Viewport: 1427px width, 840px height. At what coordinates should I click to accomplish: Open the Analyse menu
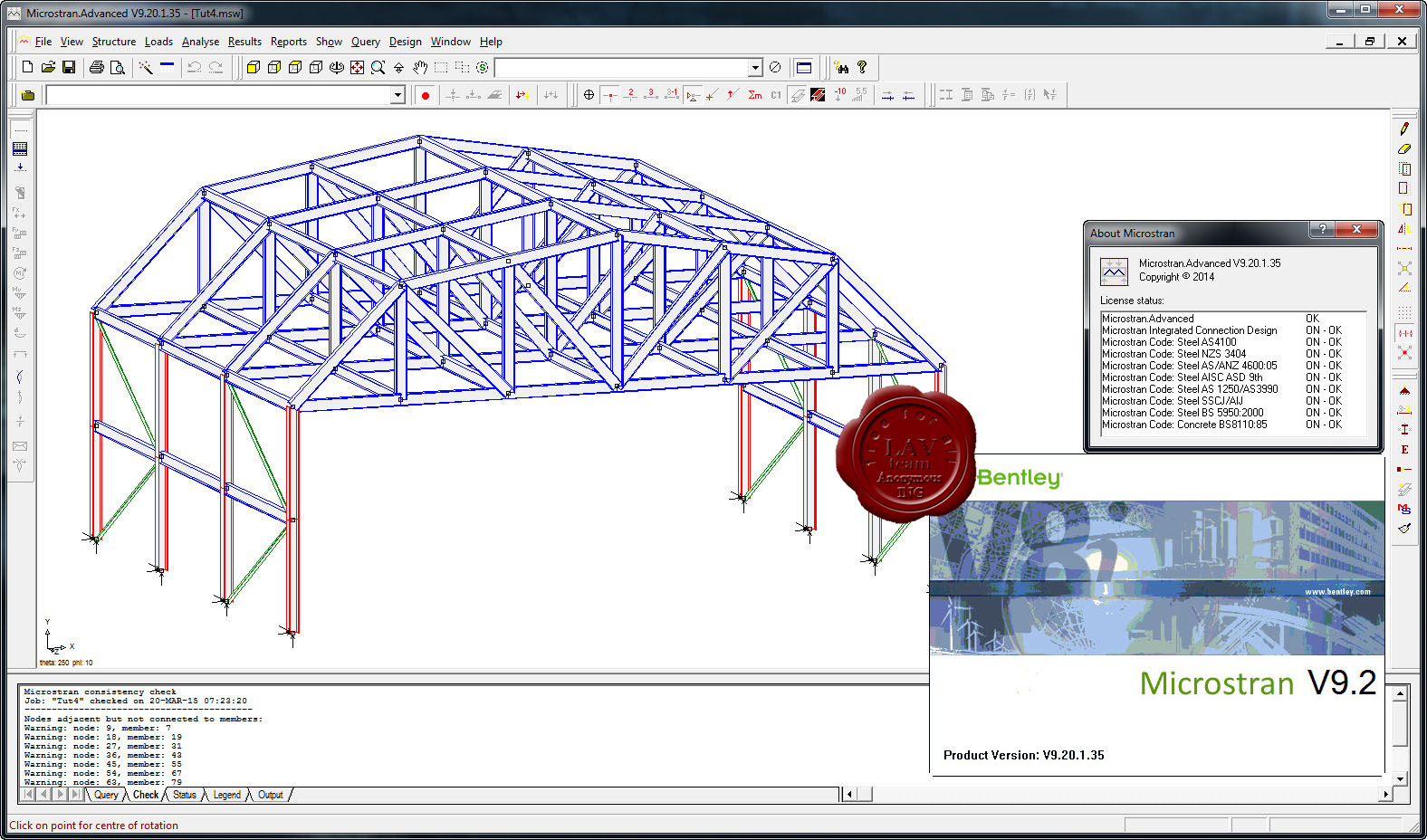click(x=200, y=42)
